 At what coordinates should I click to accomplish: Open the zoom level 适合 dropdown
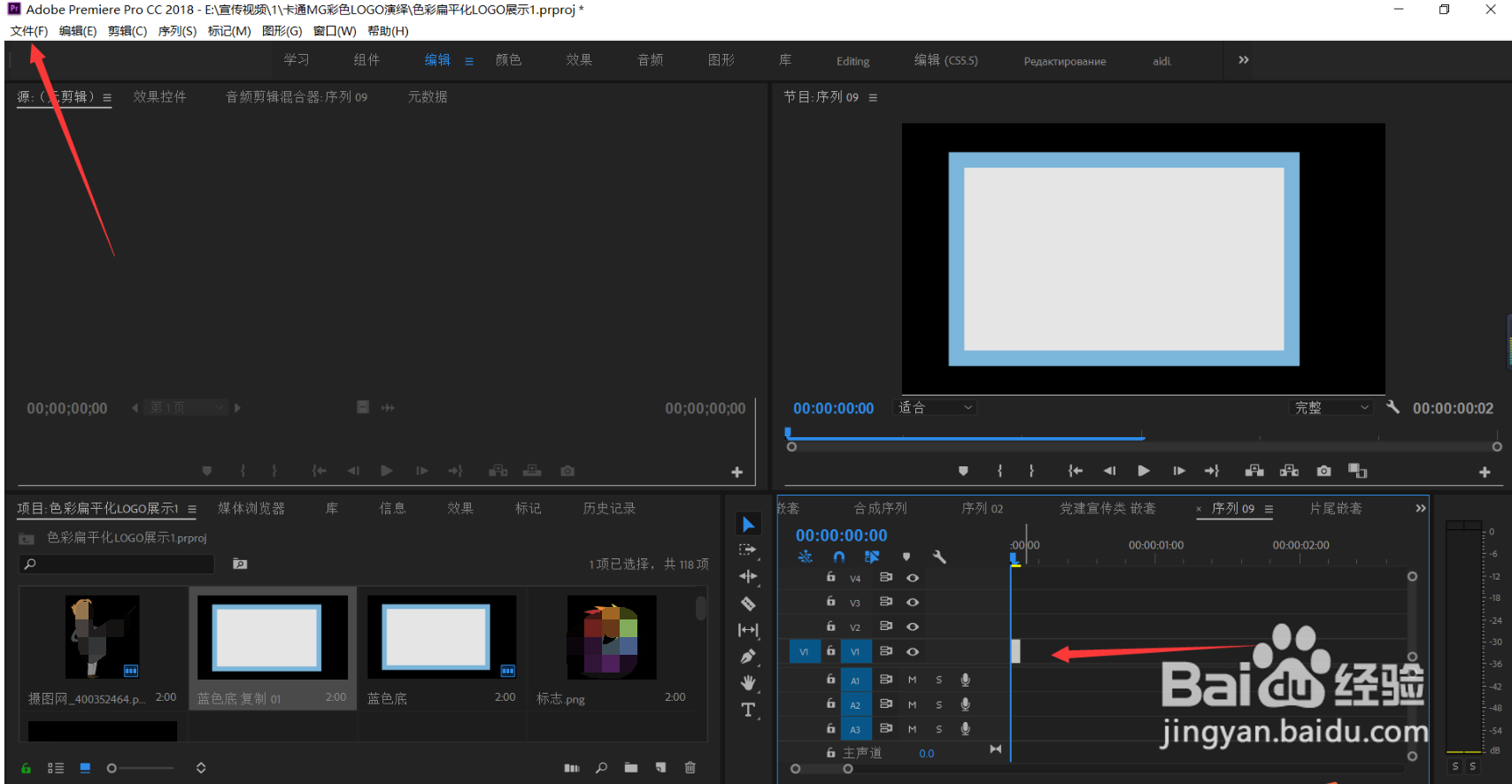point(936,407)
